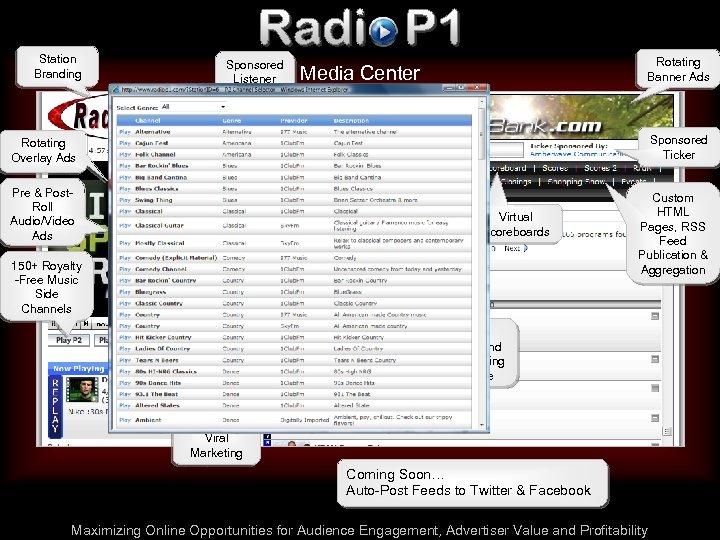Click the vertical REPLAY button
The height and width of the screenshot is (540, 720).
click(x=55, y=406)
